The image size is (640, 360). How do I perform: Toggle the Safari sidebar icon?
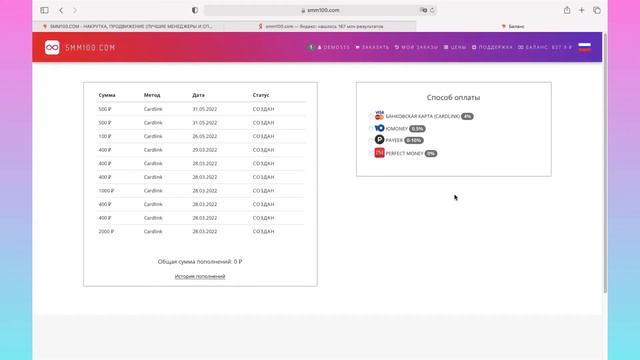pyautogui.click(x=44, y=10)
